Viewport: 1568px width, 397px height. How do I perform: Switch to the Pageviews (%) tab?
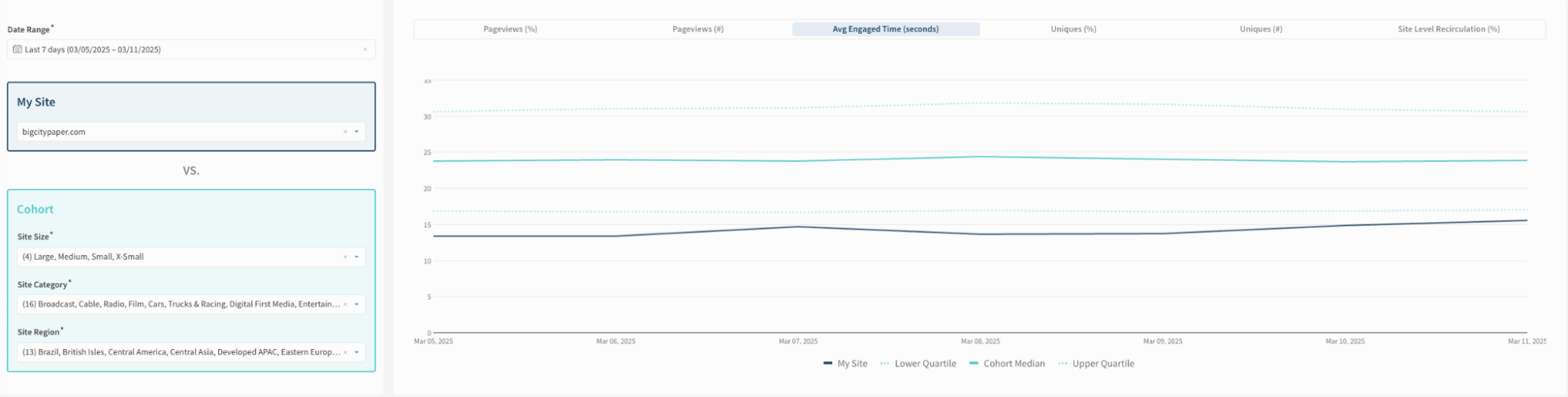pyautogui.click(x=510, y=29)
